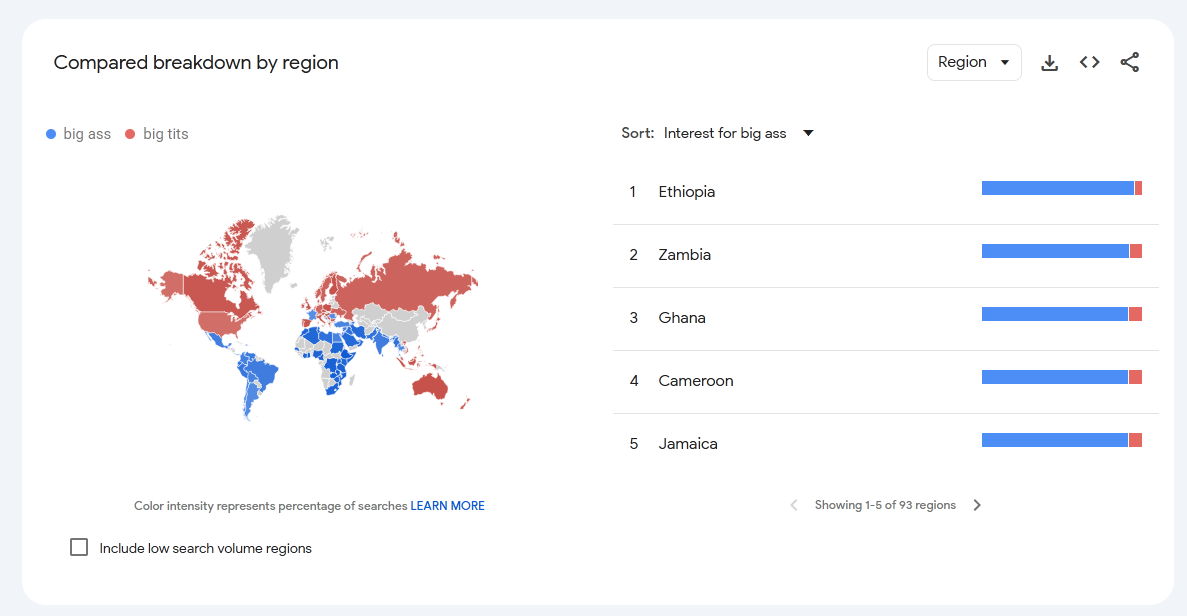Screen dimensions: 1187x616
Task: Click Russia on the world map
Action: 400,278
